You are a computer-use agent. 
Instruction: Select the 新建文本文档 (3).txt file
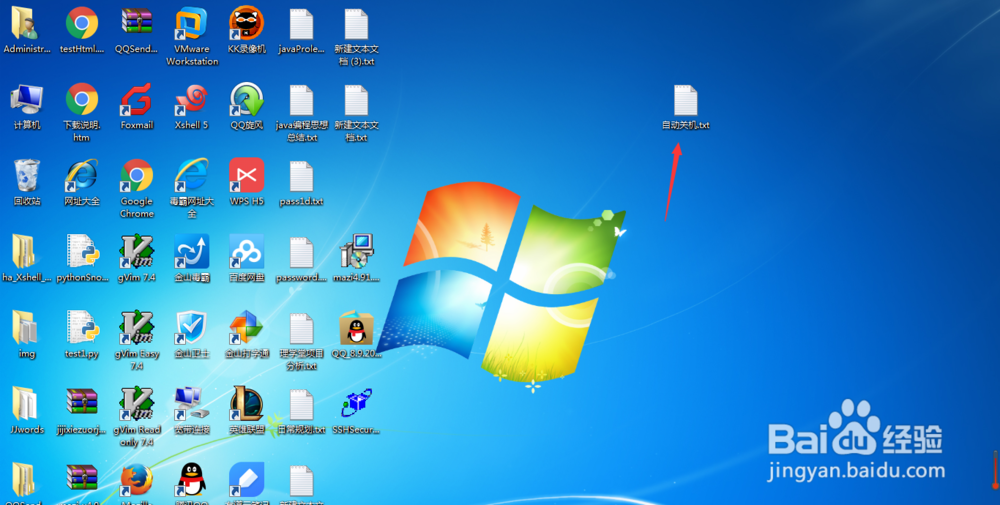click(x=357, y=37)
